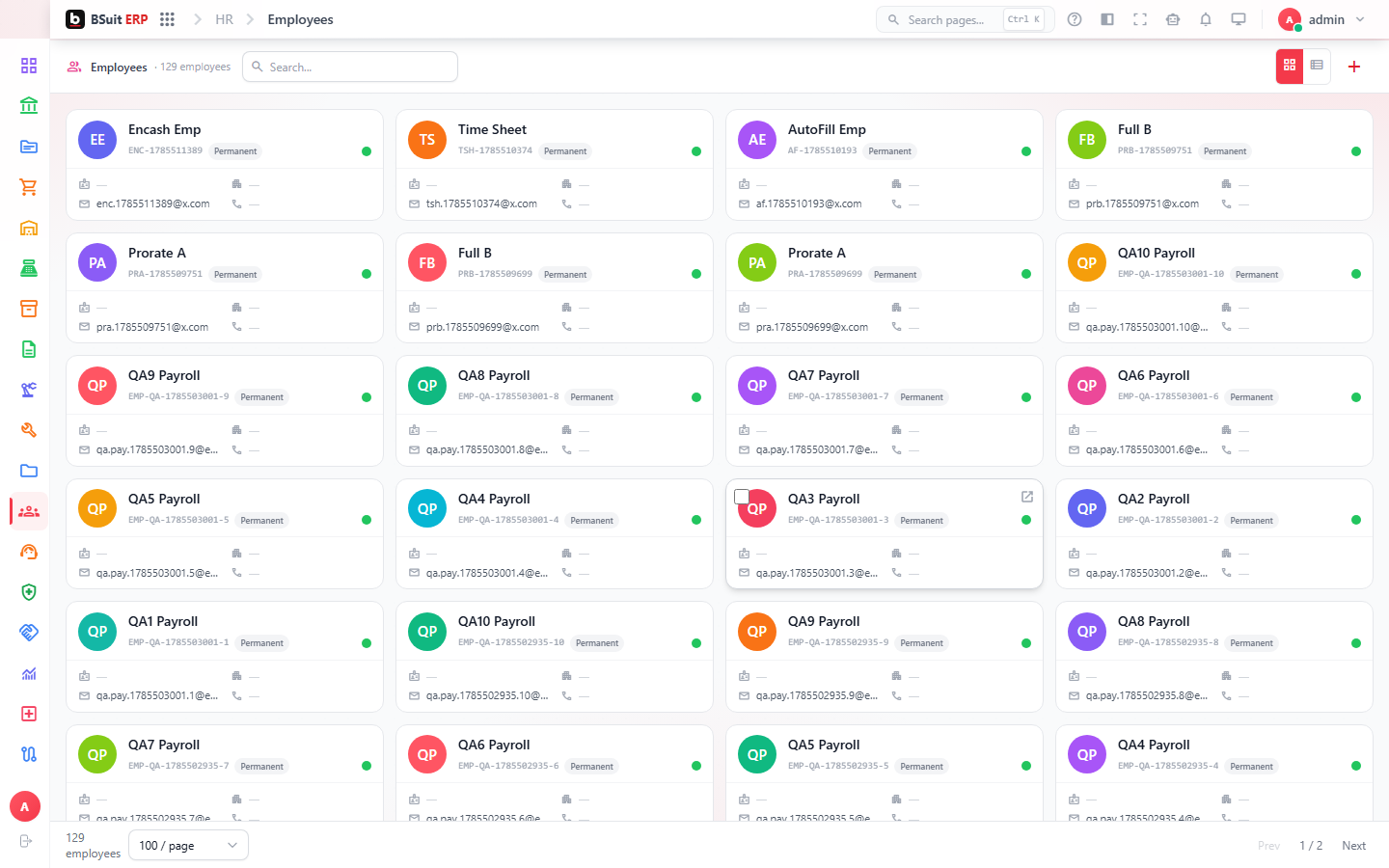The height and width of the screenshot is (868, 1389).
Task: Switch to the list table view
Action: pos(1317,66)
